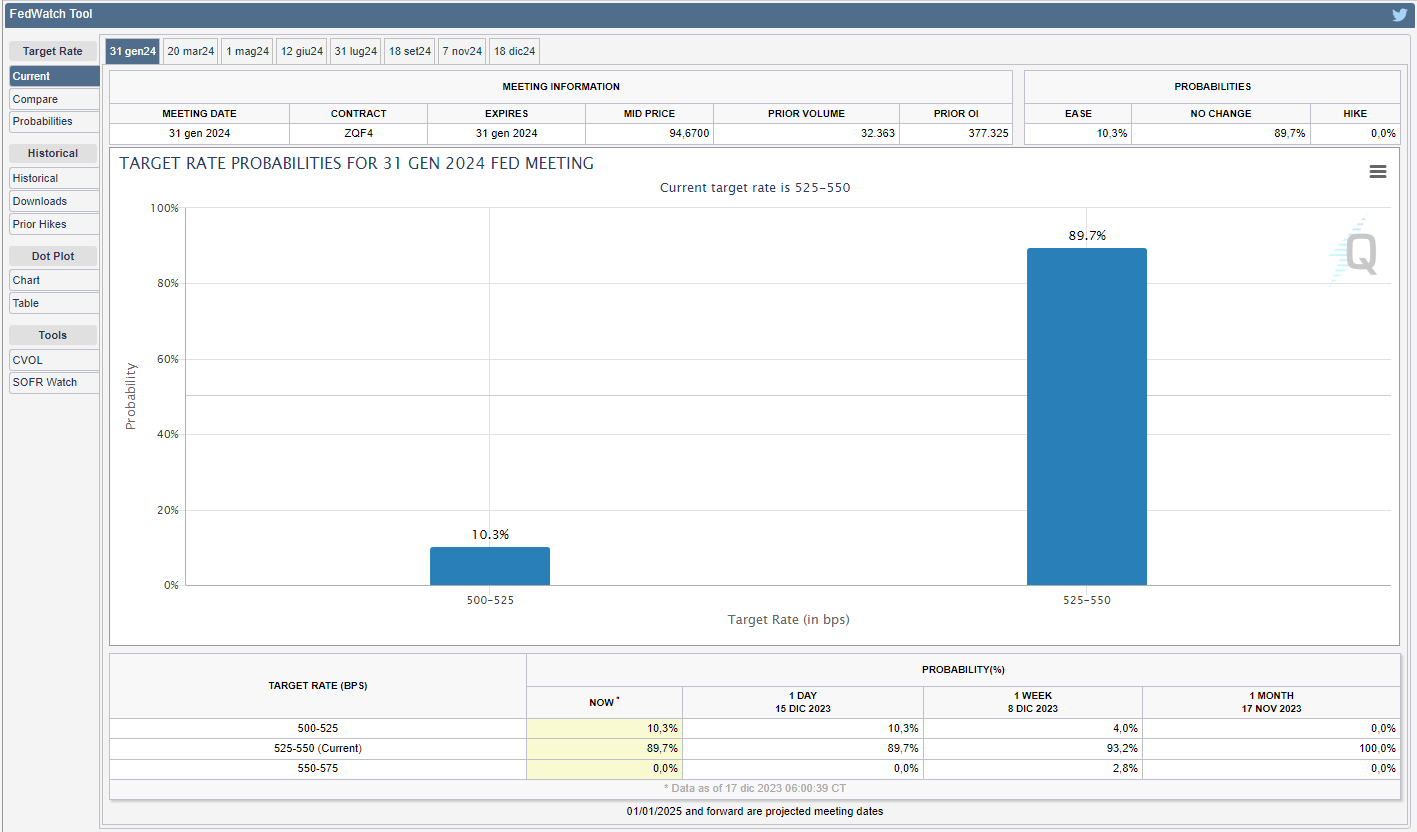Open the chart hamburger menu

[x=1377, y=172]
